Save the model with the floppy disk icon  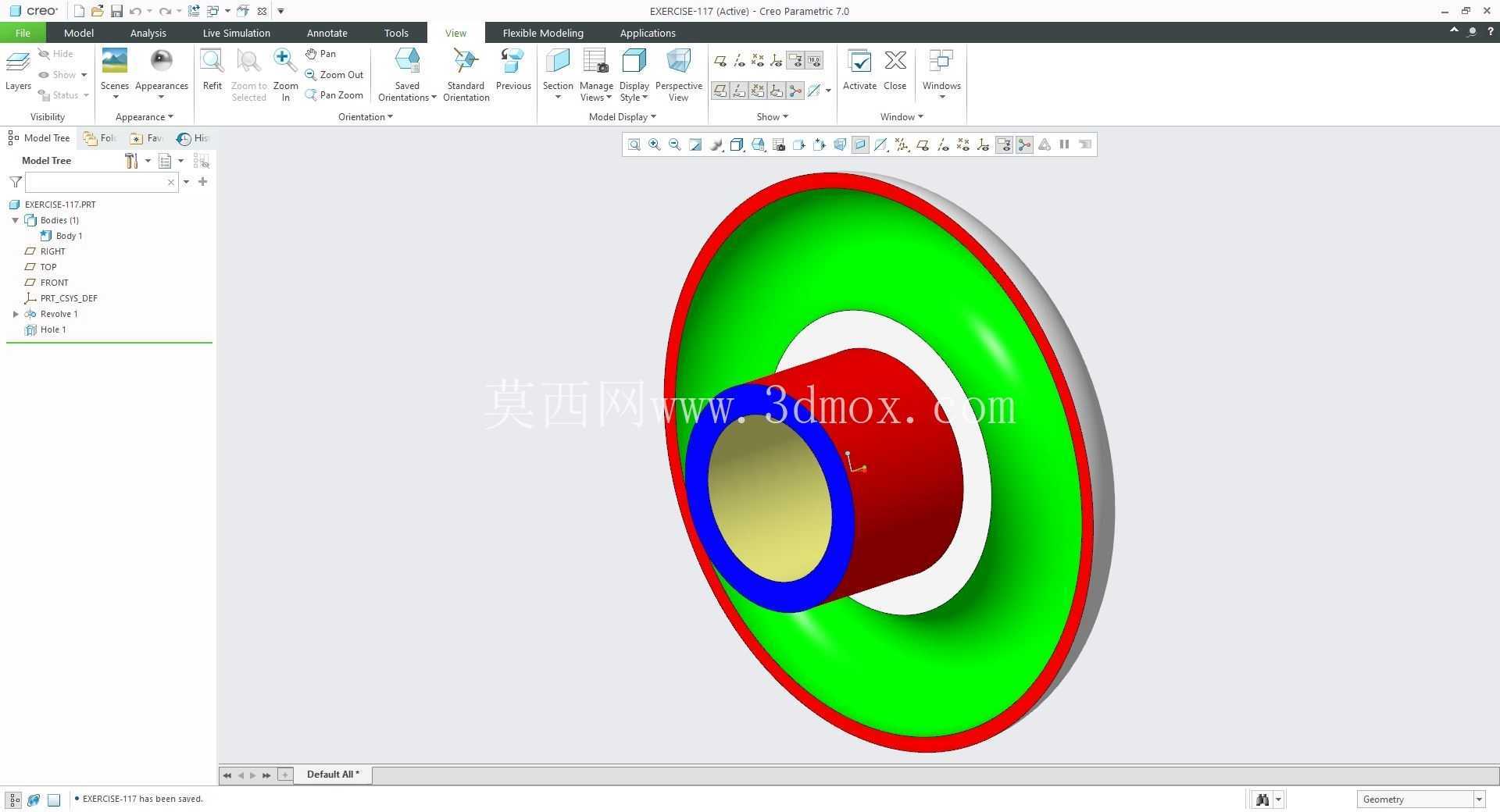(116, 11)
